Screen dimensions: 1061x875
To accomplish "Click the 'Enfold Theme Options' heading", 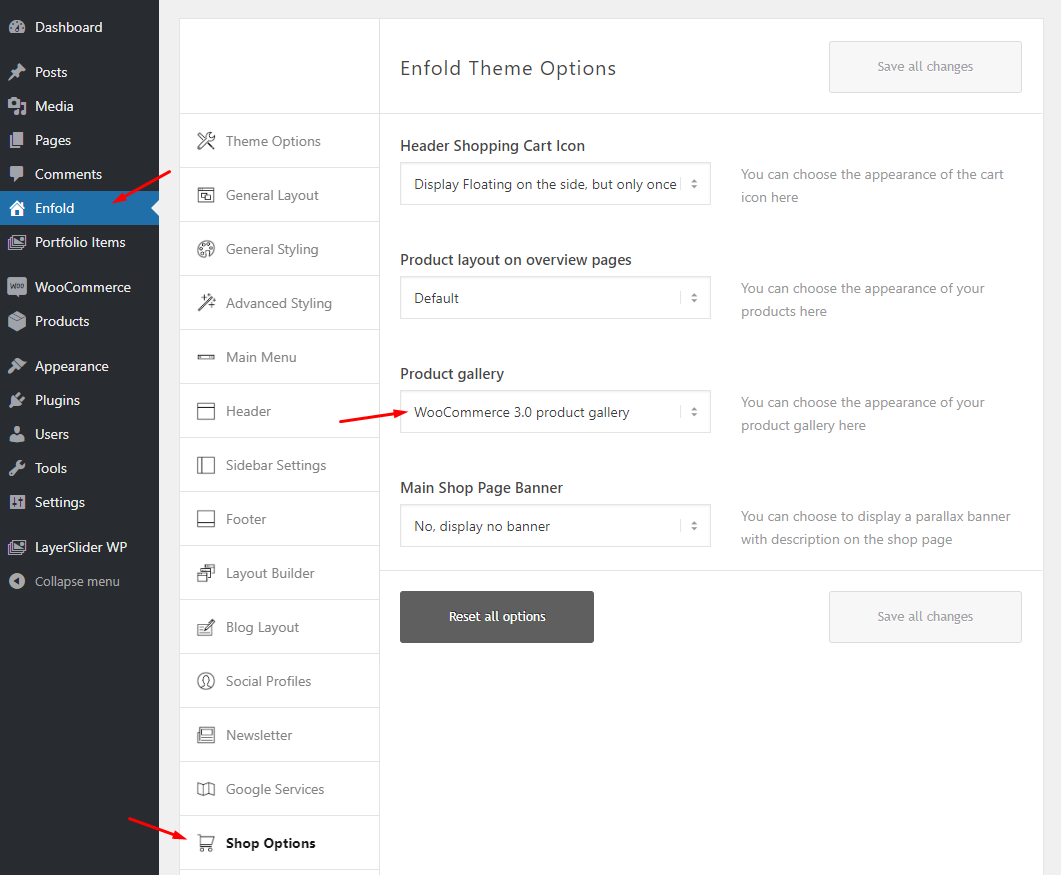I will click(x=508, y=68).
